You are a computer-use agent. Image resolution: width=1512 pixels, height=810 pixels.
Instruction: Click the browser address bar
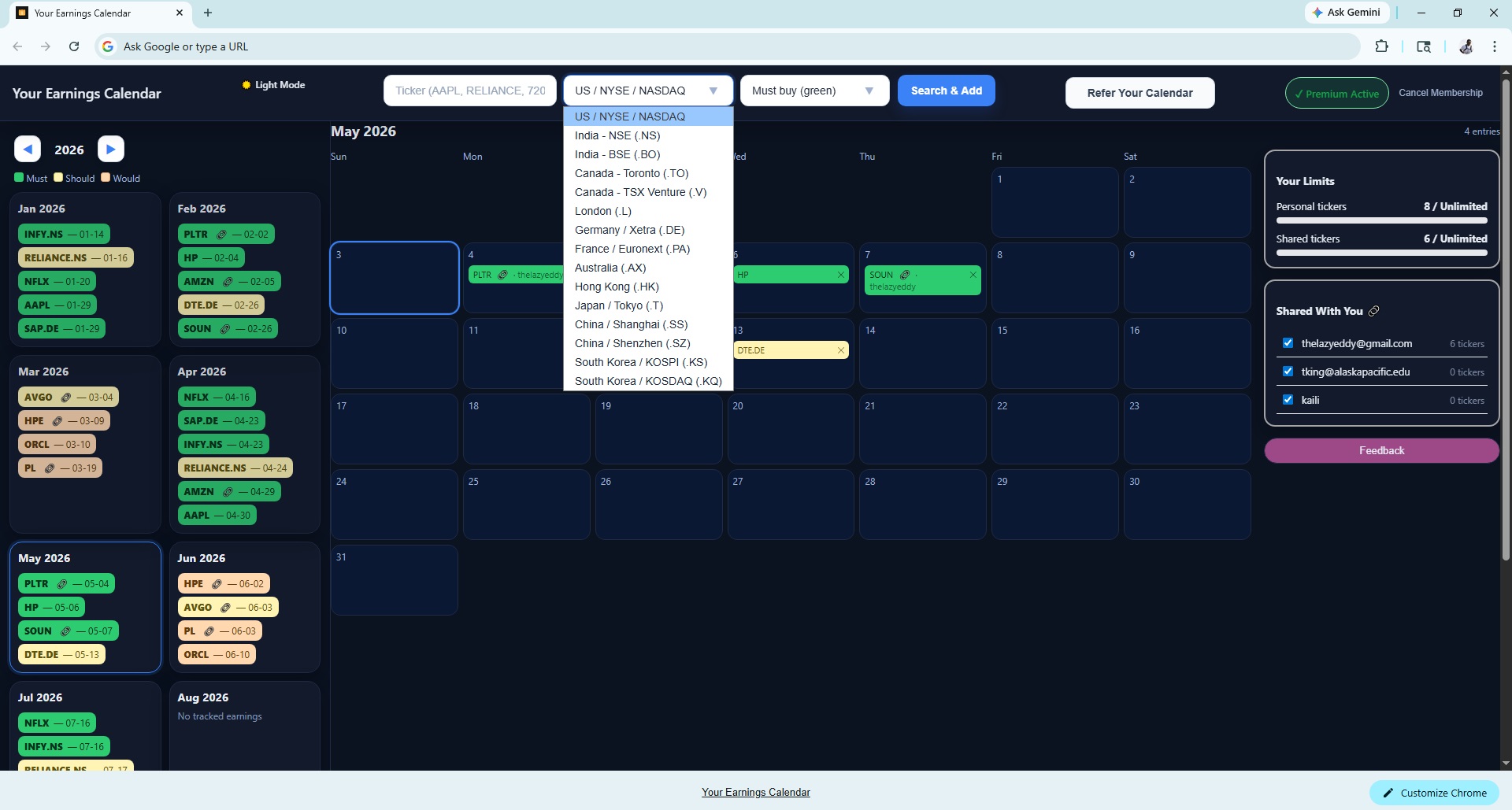tap(728, 46)
